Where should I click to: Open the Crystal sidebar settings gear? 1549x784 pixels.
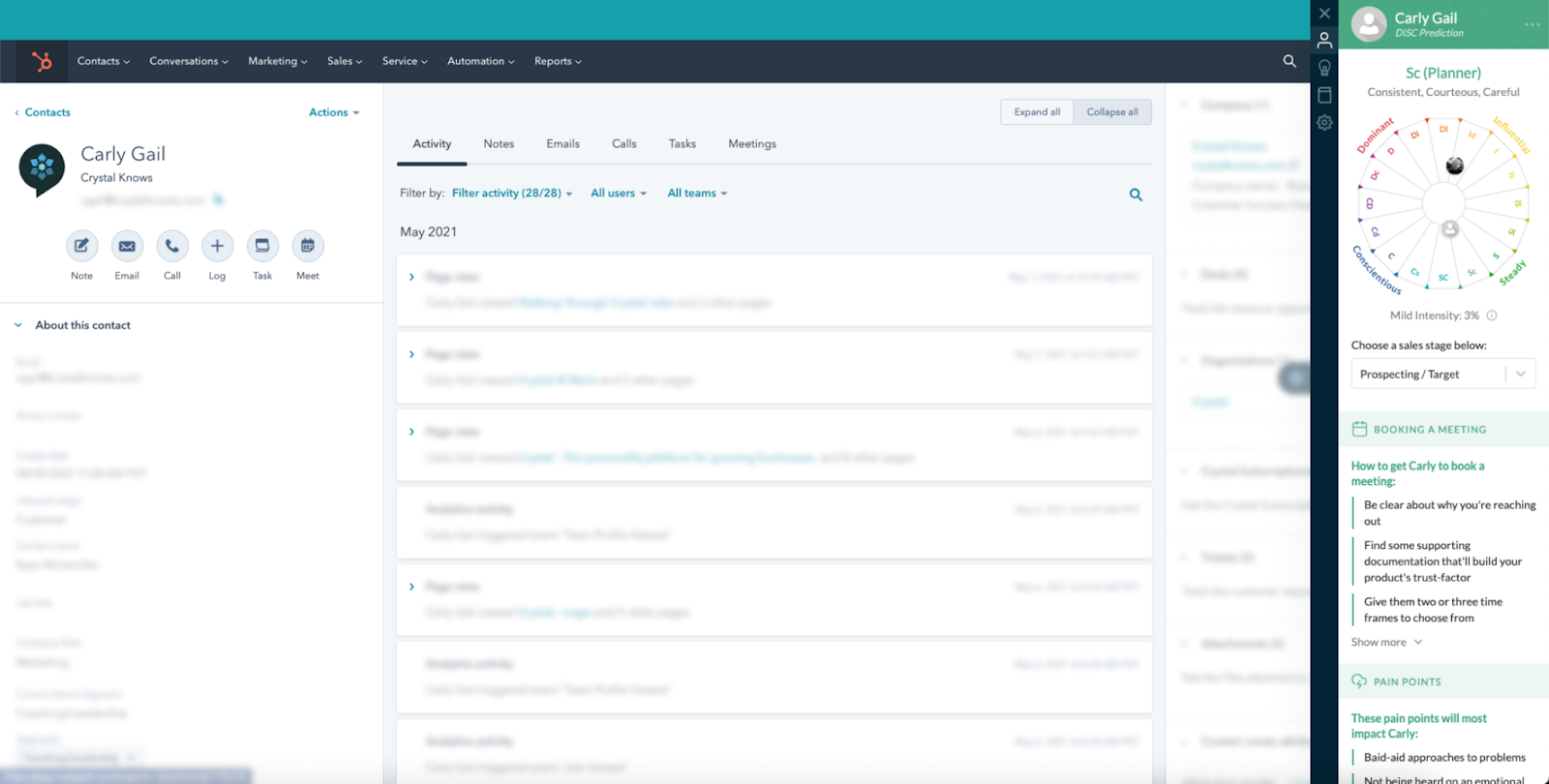point(1324,123)
